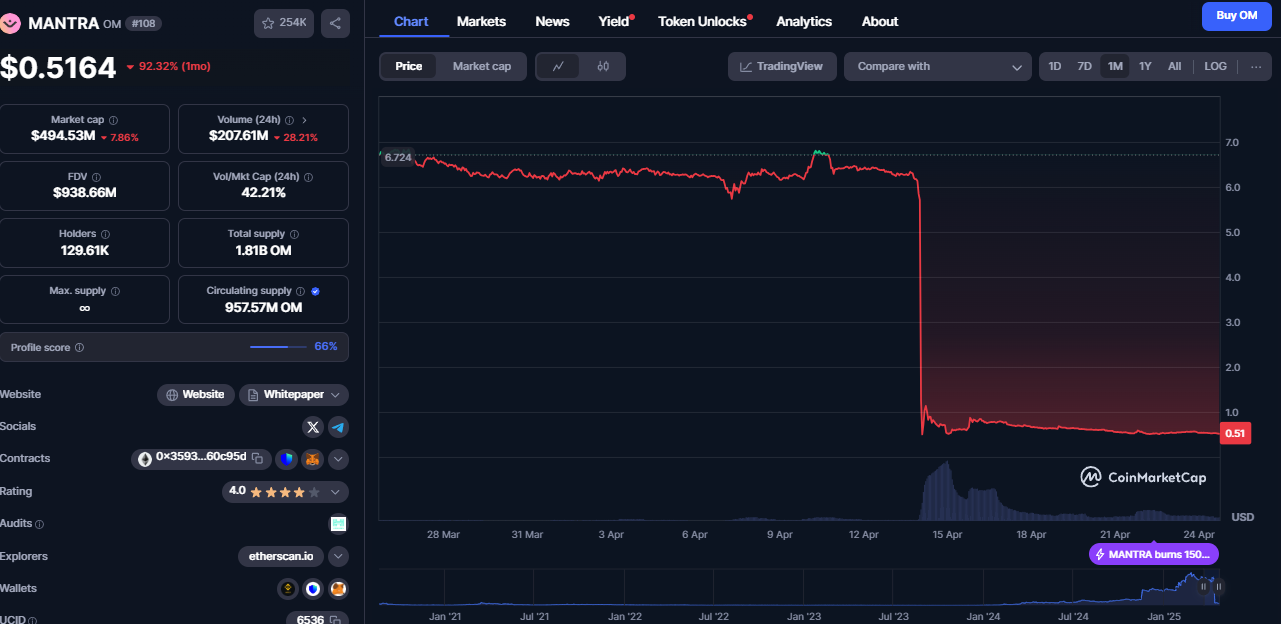Open the Yield tab
Image resolution: width=1281 pixels, height=624 pixels.
pyautogui.click(x=615, y=21)
